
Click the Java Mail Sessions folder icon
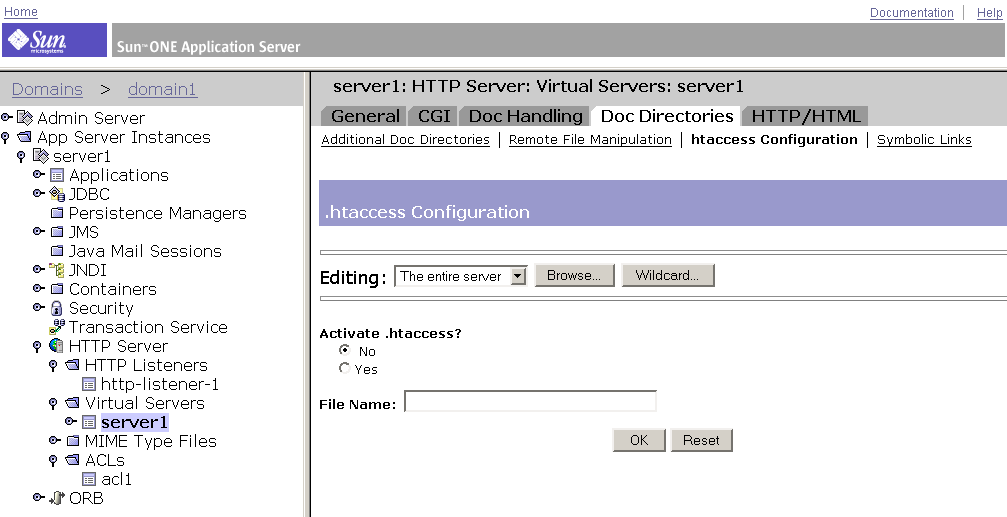pyautogui.click(x=57, y=250)
